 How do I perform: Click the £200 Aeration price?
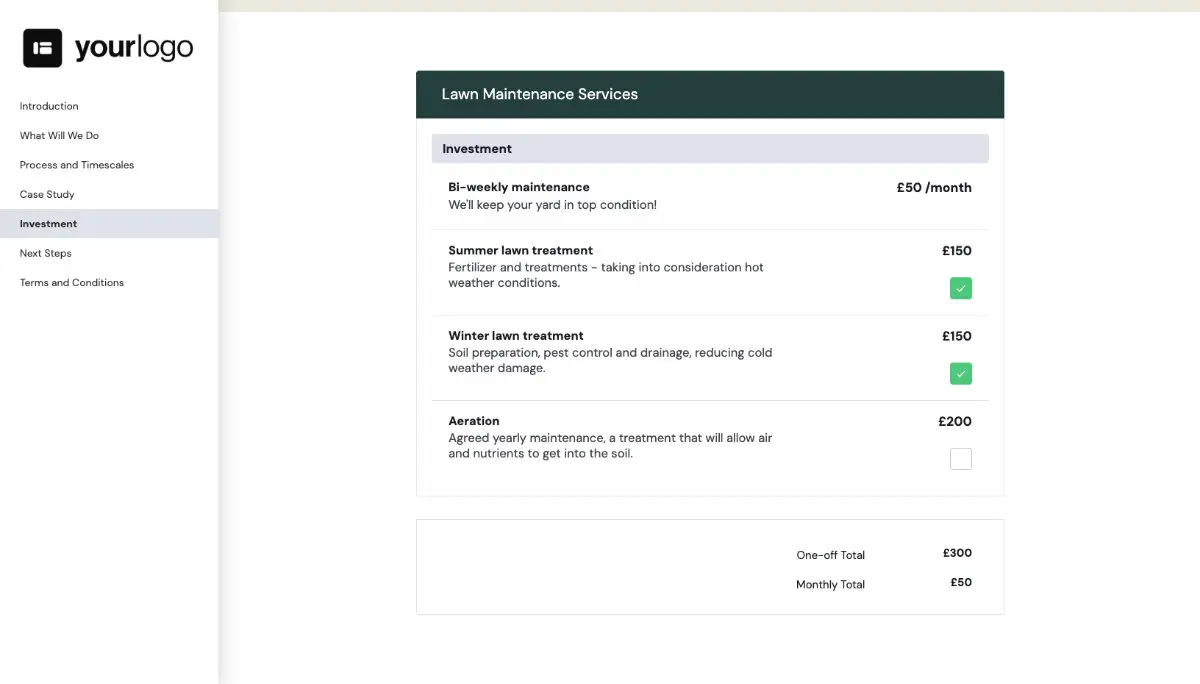click(x=956, y=421)
